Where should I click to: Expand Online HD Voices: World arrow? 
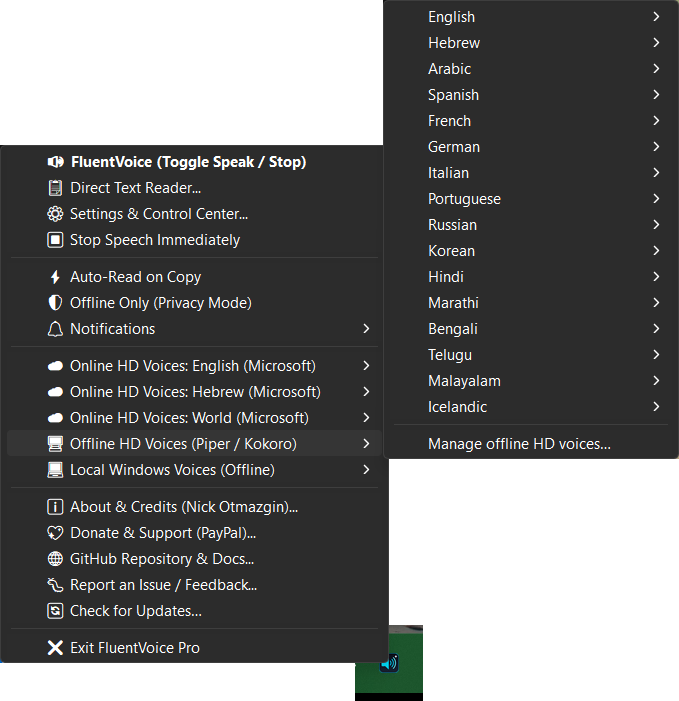pos(366,418)
